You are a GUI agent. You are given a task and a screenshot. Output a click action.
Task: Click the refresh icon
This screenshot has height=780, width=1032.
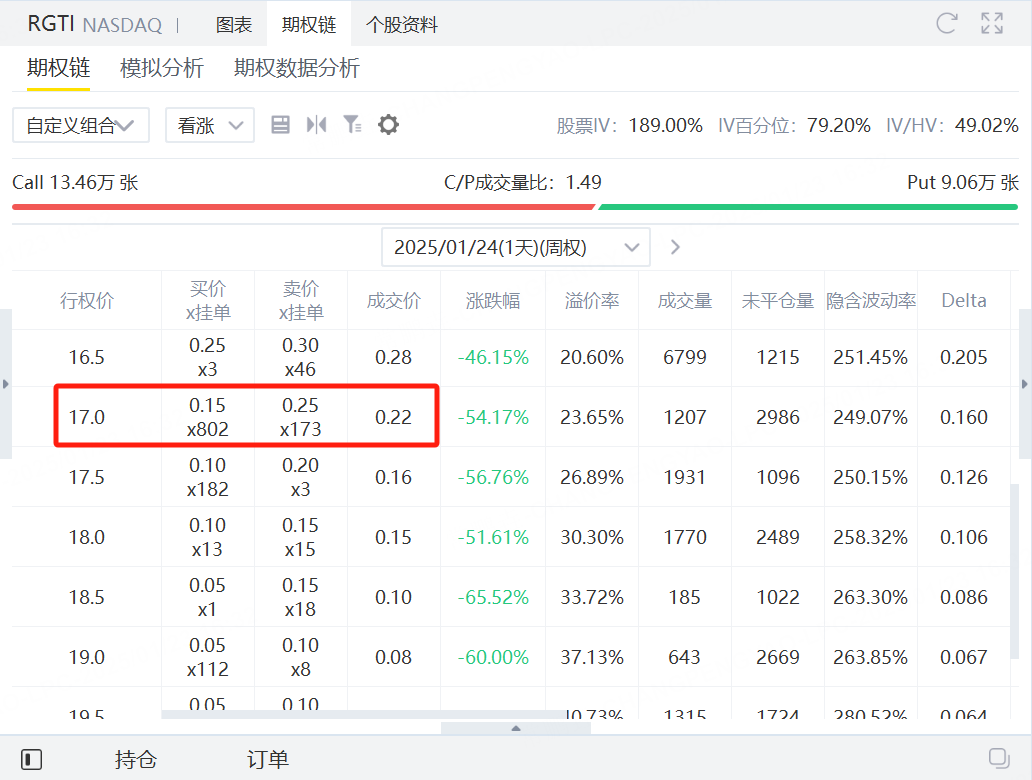946,24
